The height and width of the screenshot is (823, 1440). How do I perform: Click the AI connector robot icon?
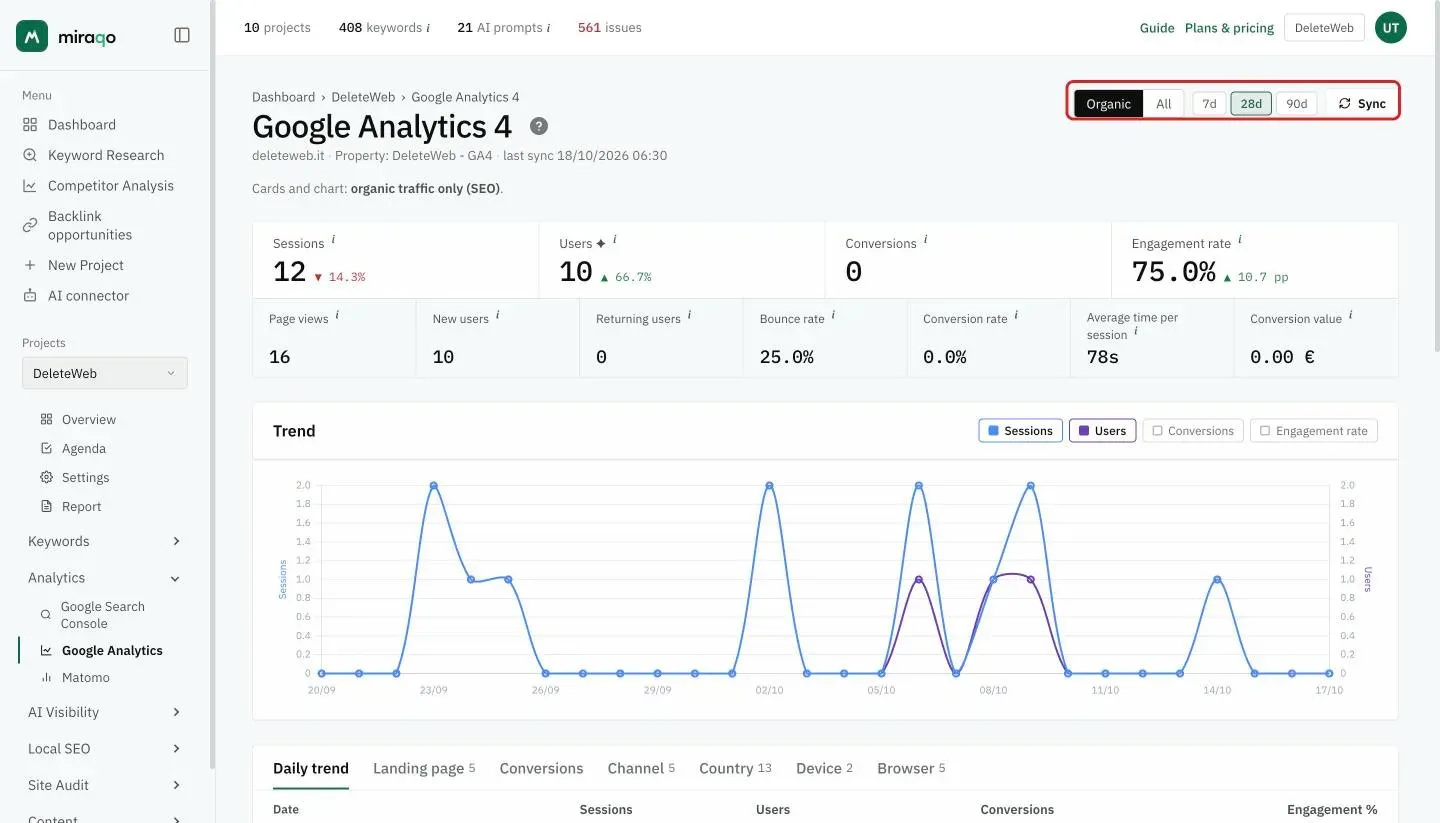[x=30, y=296]
